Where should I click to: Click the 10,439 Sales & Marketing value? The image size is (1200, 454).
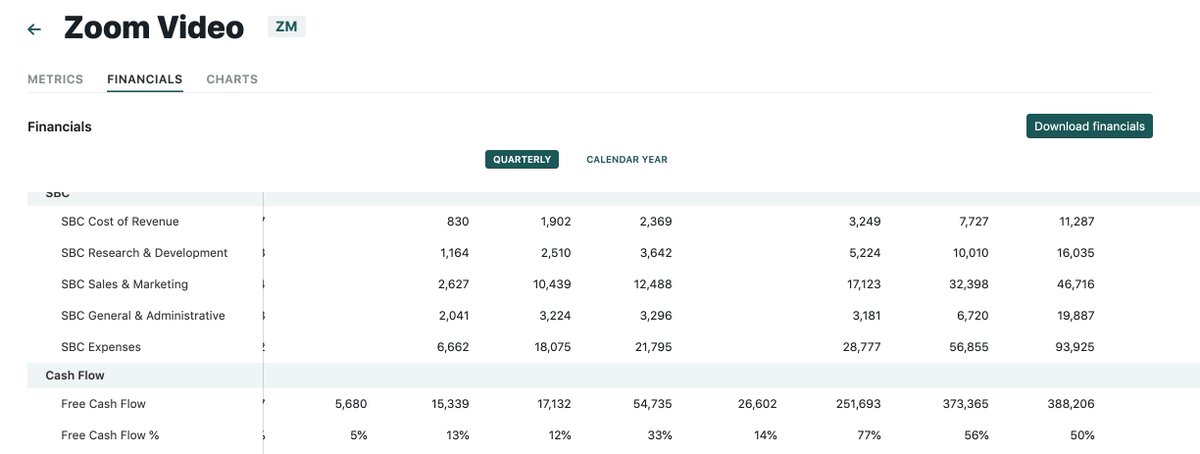click(x=552, y=284)
